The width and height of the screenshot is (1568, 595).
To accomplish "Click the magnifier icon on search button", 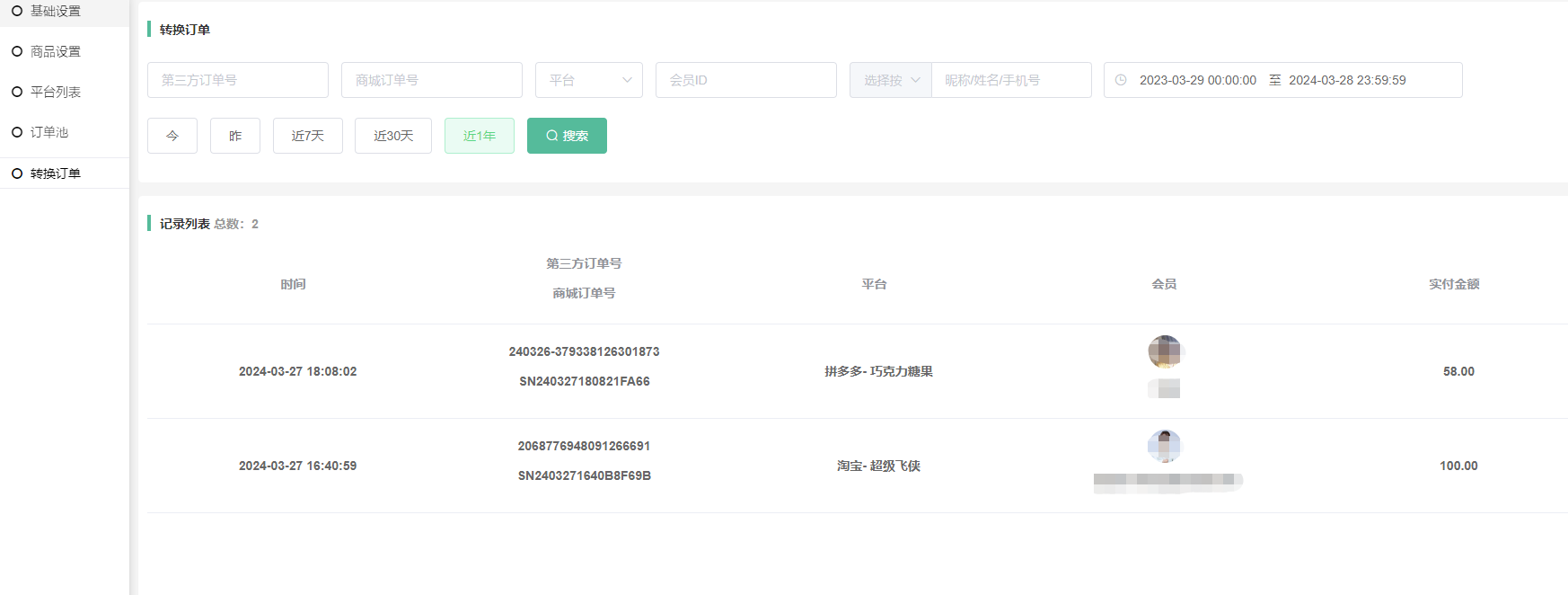I will tap(551, 136).
